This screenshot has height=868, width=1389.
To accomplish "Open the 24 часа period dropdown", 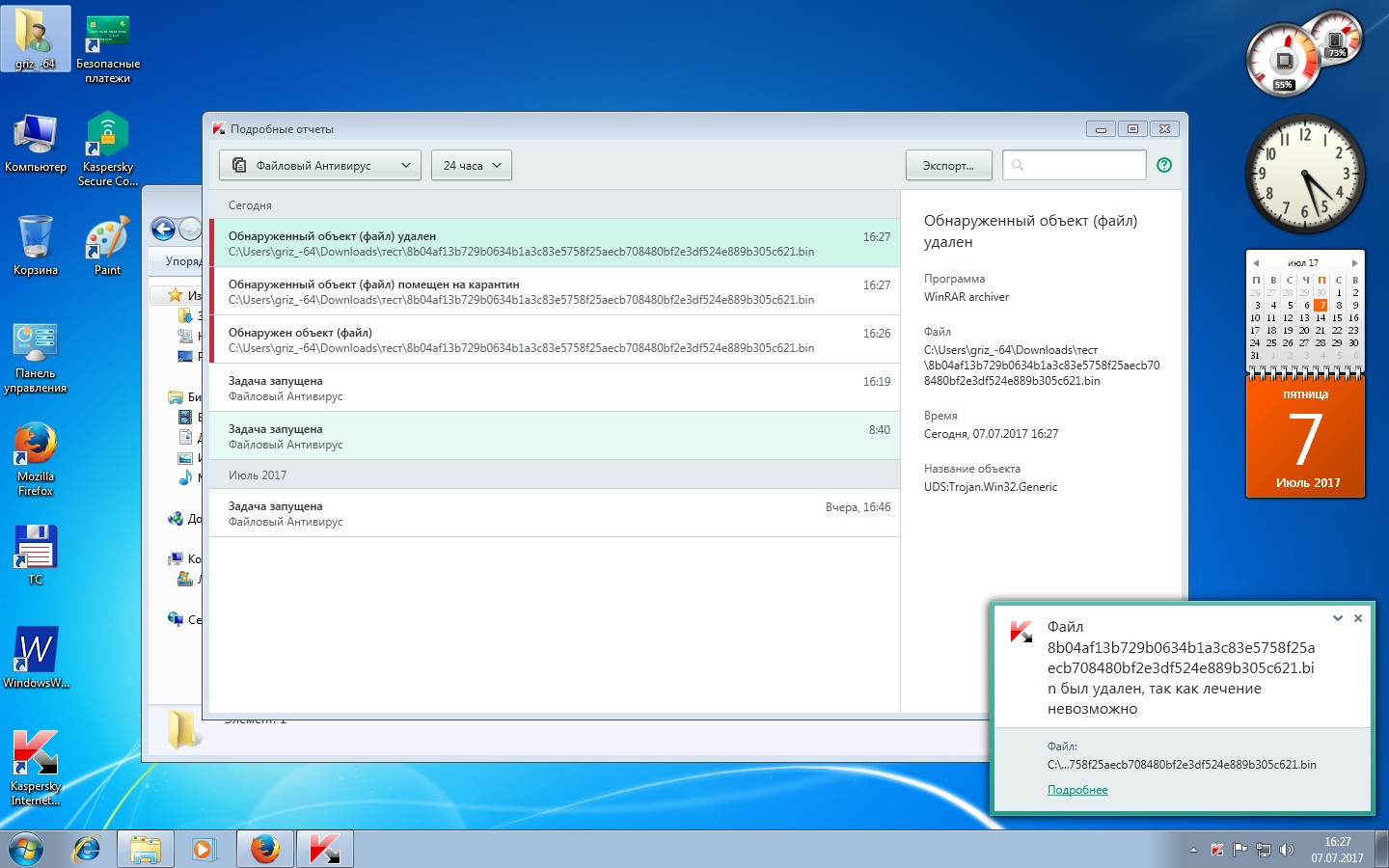I will [x=472, y=165].
